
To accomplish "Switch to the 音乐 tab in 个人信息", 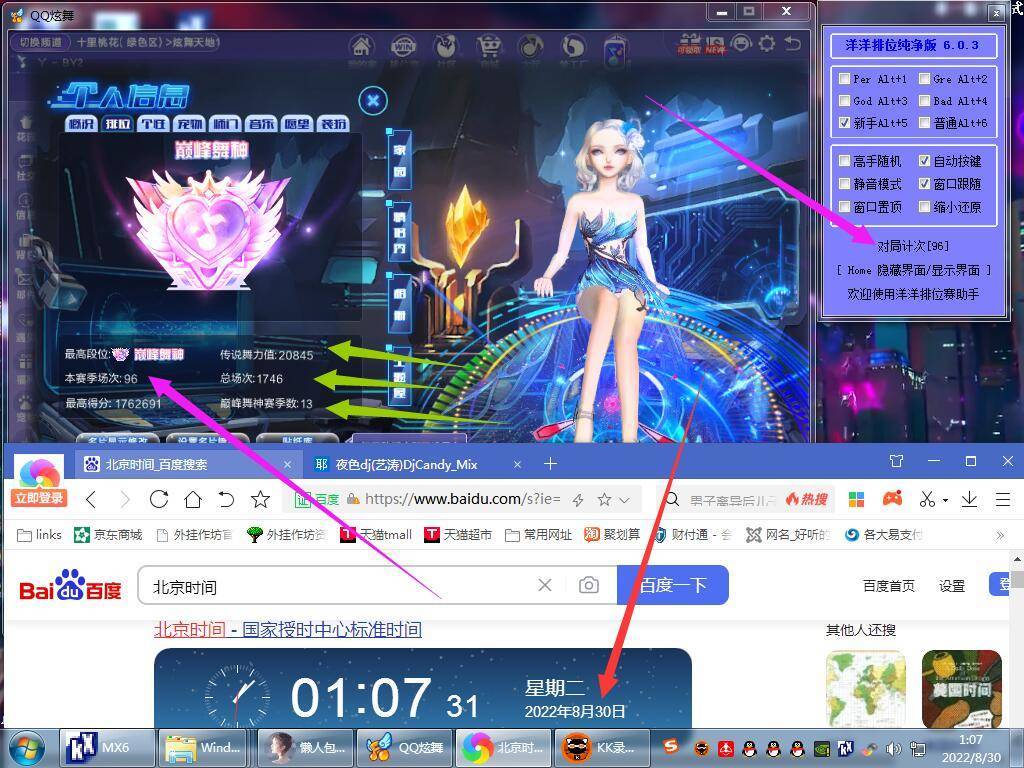I will pos(262,123).
